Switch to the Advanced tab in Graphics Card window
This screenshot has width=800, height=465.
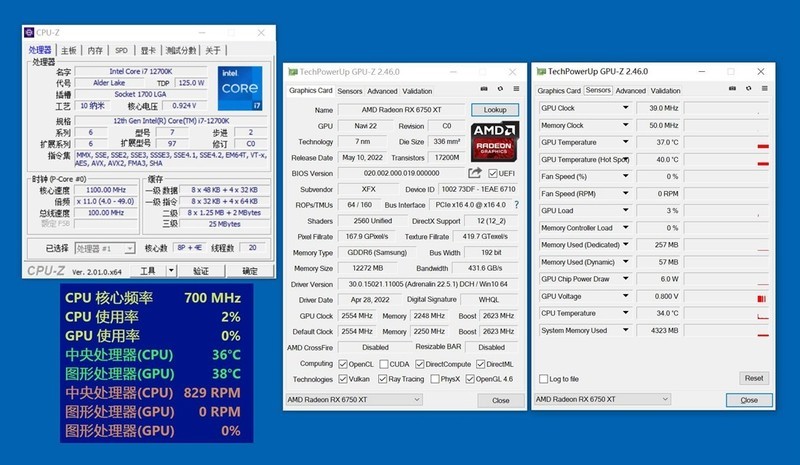pyautogui.click(x=382, y=91)
